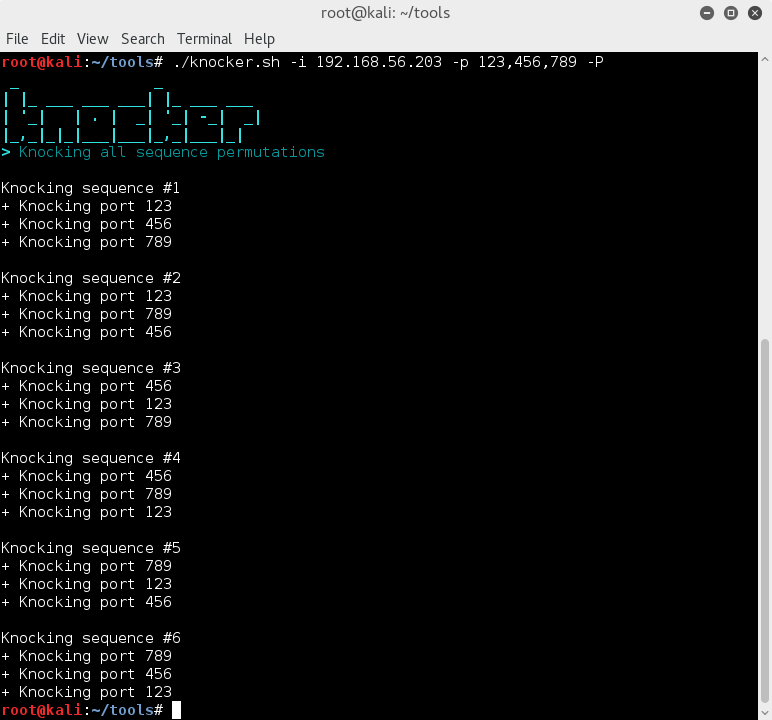Image resolution: width=772 pixels, height=720 pixels.
Task: Click the port list 123,456,789
Action: coord(527,62)
